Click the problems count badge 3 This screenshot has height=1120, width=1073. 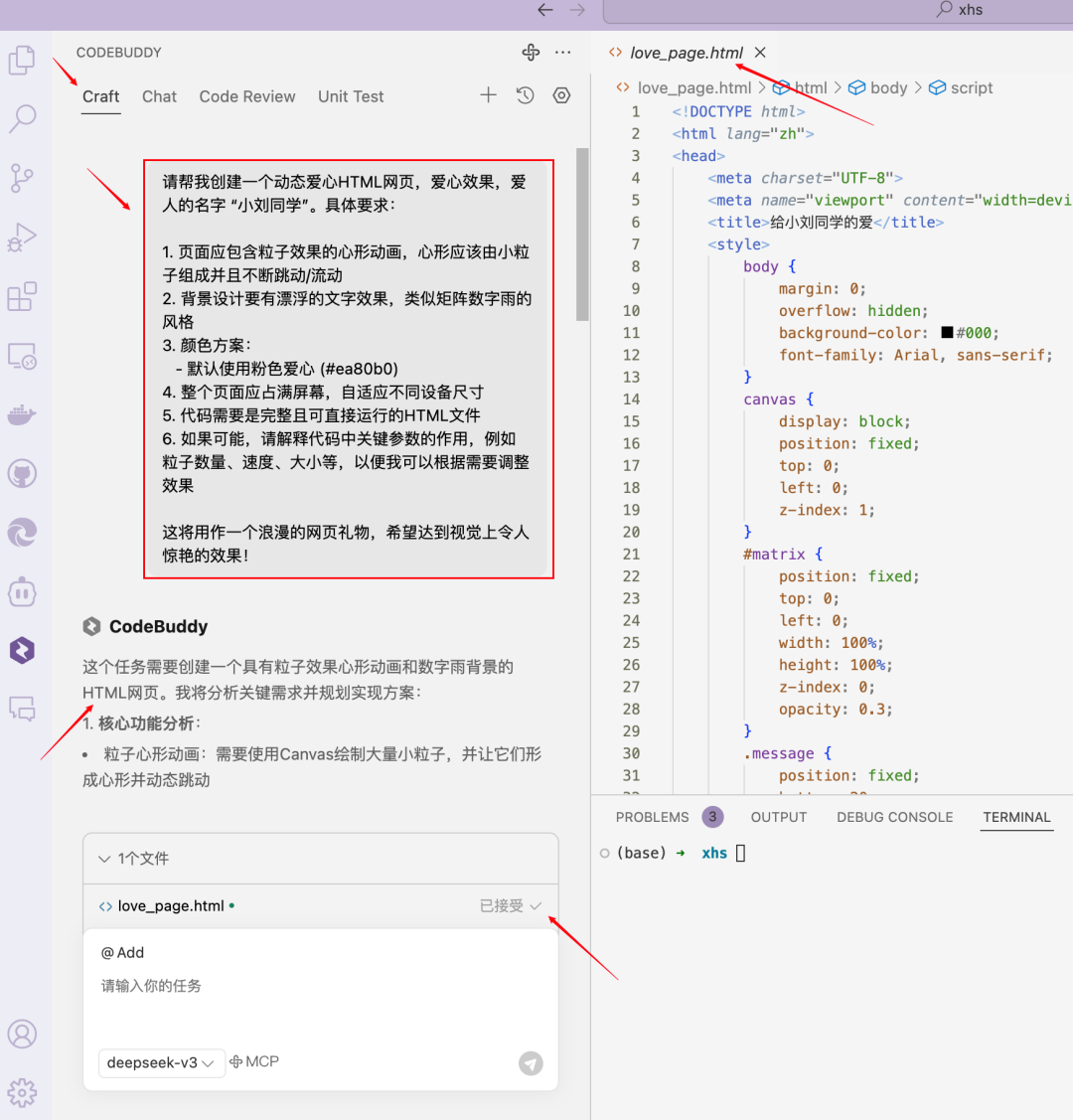click(x=711, y=817)
